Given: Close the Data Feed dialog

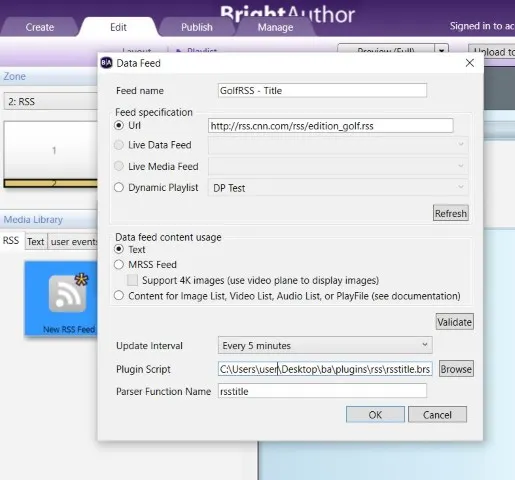Looking at the screenshot, I should (x=470, y=63).
